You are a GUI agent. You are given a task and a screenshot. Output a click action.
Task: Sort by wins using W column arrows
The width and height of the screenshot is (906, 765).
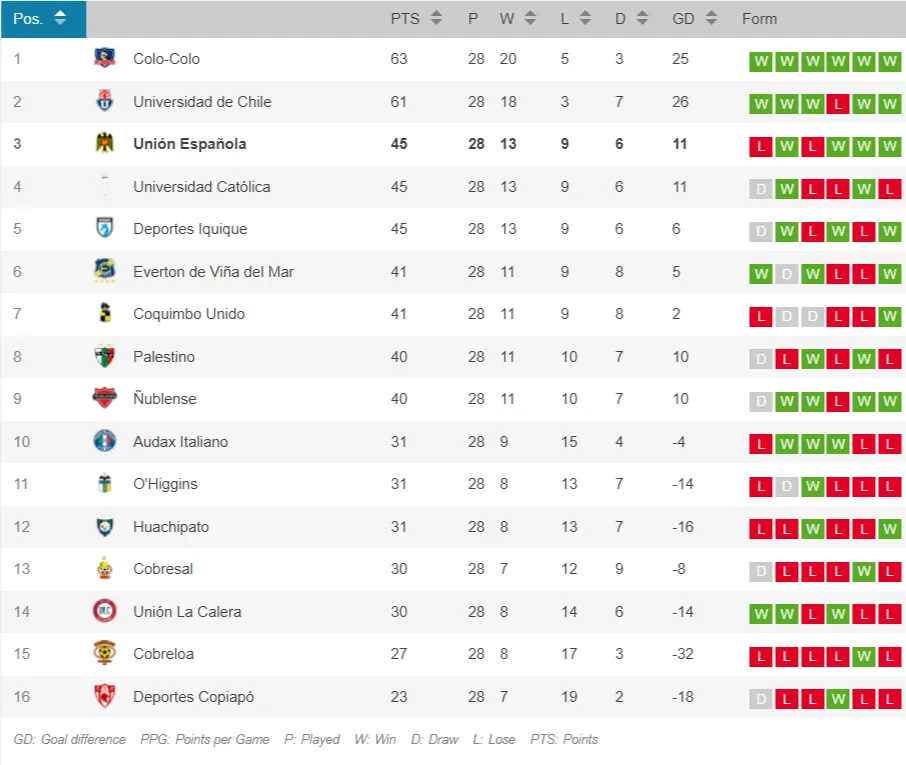(530, 19)
